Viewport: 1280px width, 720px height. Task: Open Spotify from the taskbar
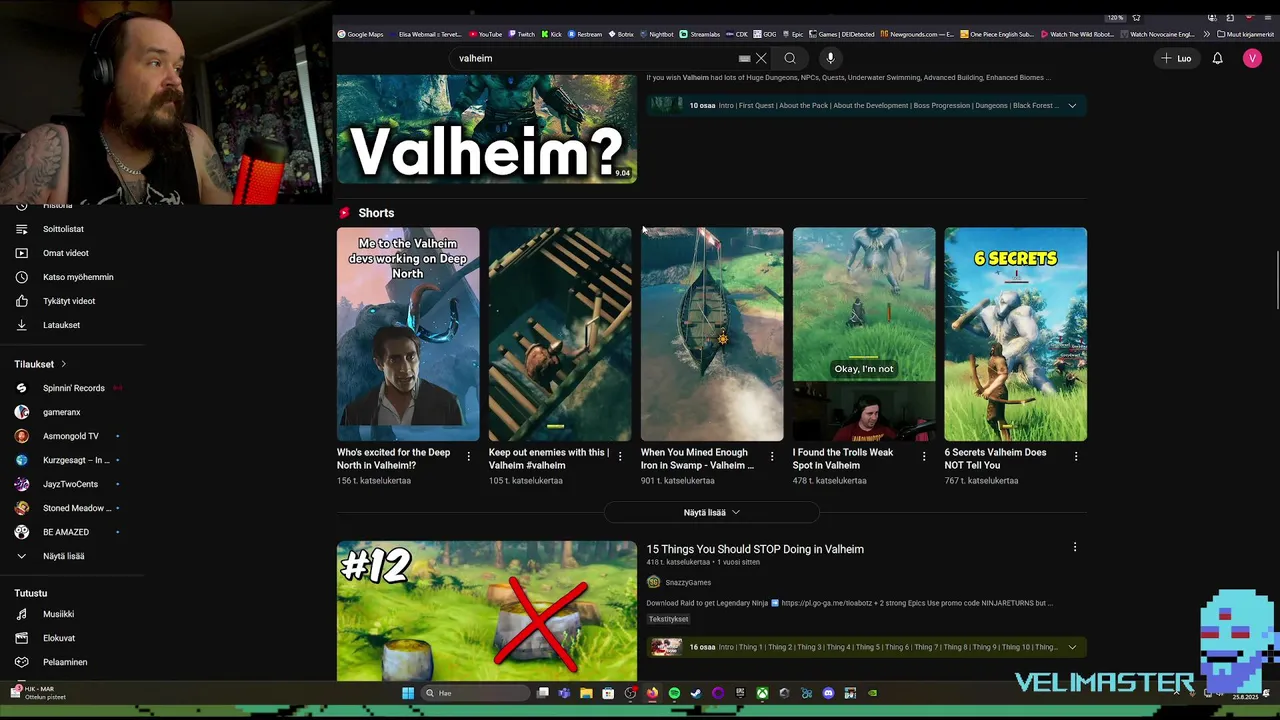[674, 693]
